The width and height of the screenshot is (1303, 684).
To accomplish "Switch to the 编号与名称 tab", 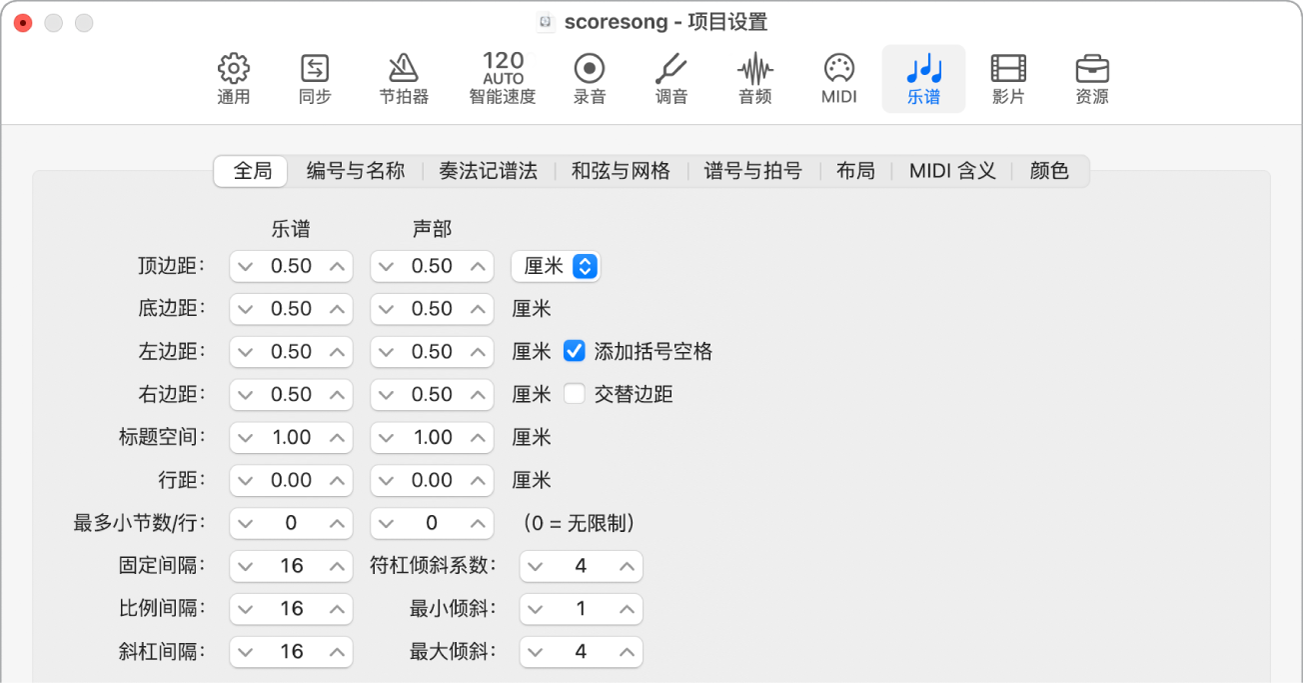I will click(x=355, y=171).
